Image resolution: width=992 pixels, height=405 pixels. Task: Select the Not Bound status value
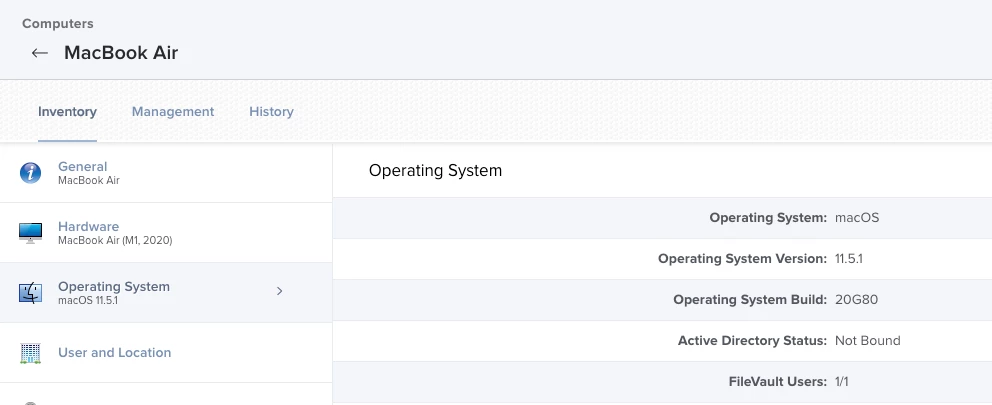click(x=867, y=341)
